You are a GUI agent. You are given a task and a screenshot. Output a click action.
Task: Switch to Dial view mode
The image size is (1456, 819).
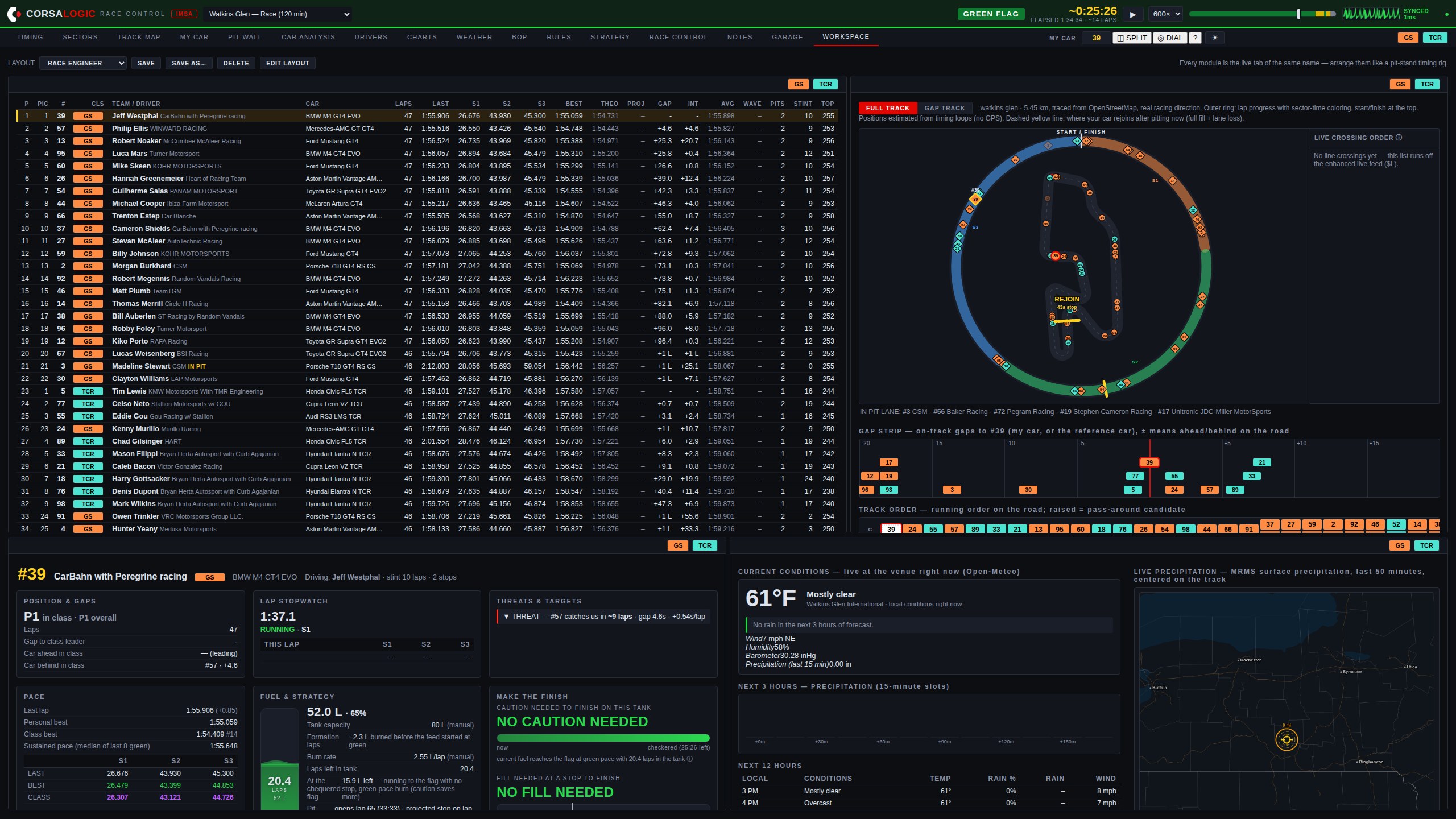(x=1170, y=38)
